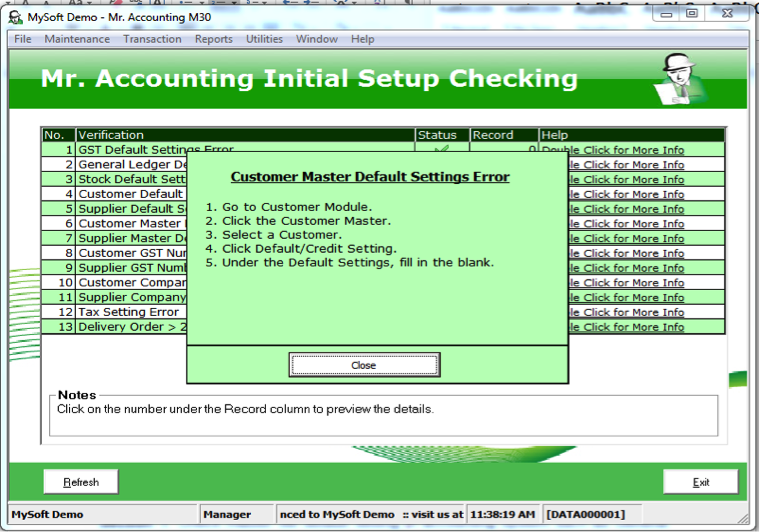
Task: Click the Status column header
Action: click(442, 135)
